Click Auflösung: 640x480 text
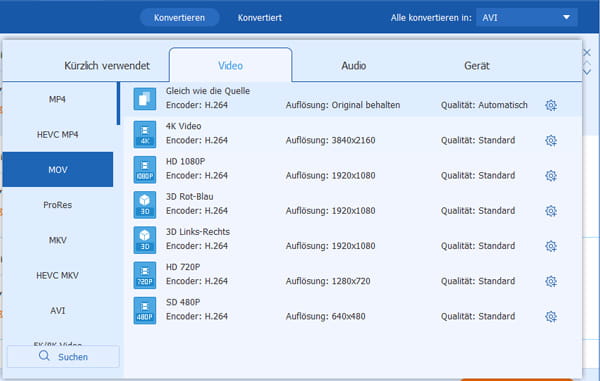This screenshot has height=381, width=600. (x=325, y=316)
